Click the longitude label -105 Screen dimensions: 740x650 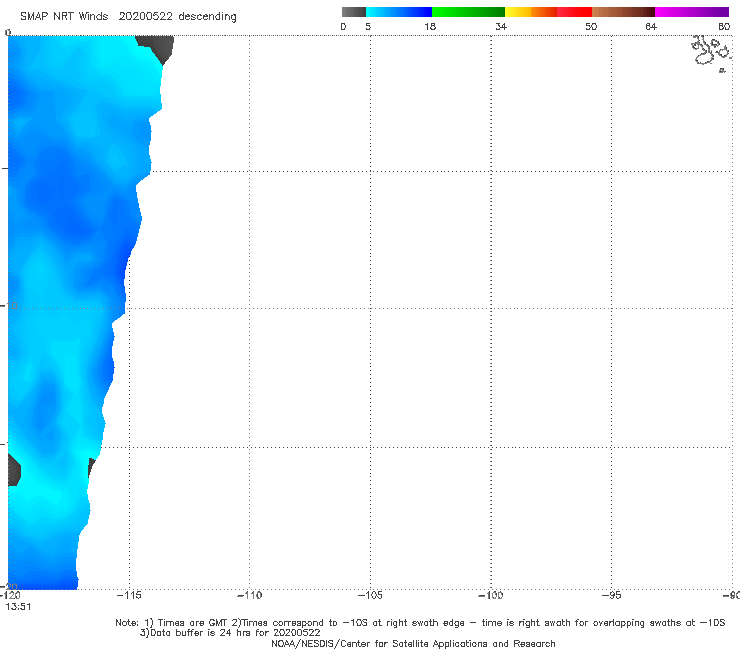370,595
